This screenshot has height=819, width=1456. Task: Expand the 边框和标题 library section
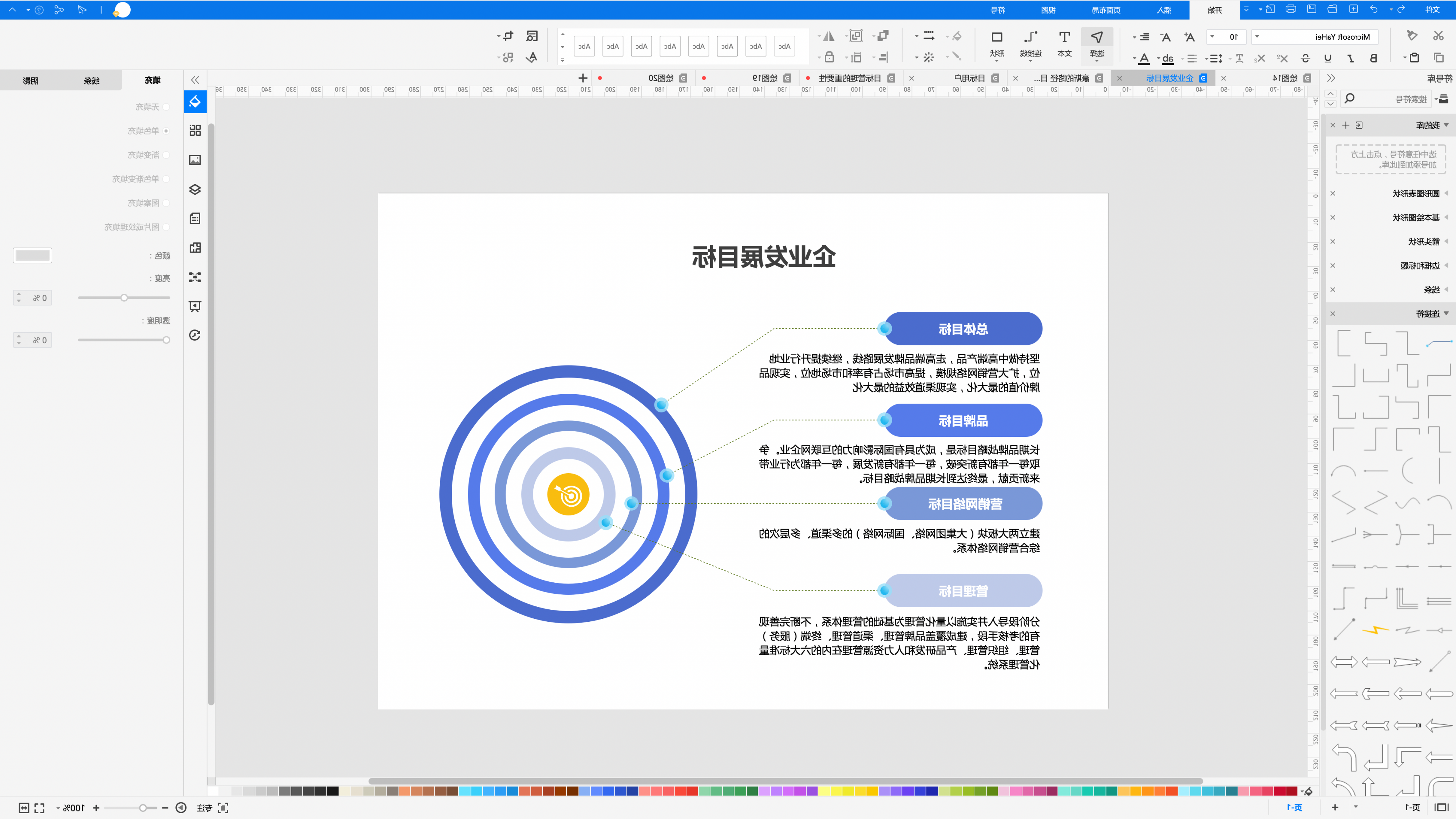1447,265
